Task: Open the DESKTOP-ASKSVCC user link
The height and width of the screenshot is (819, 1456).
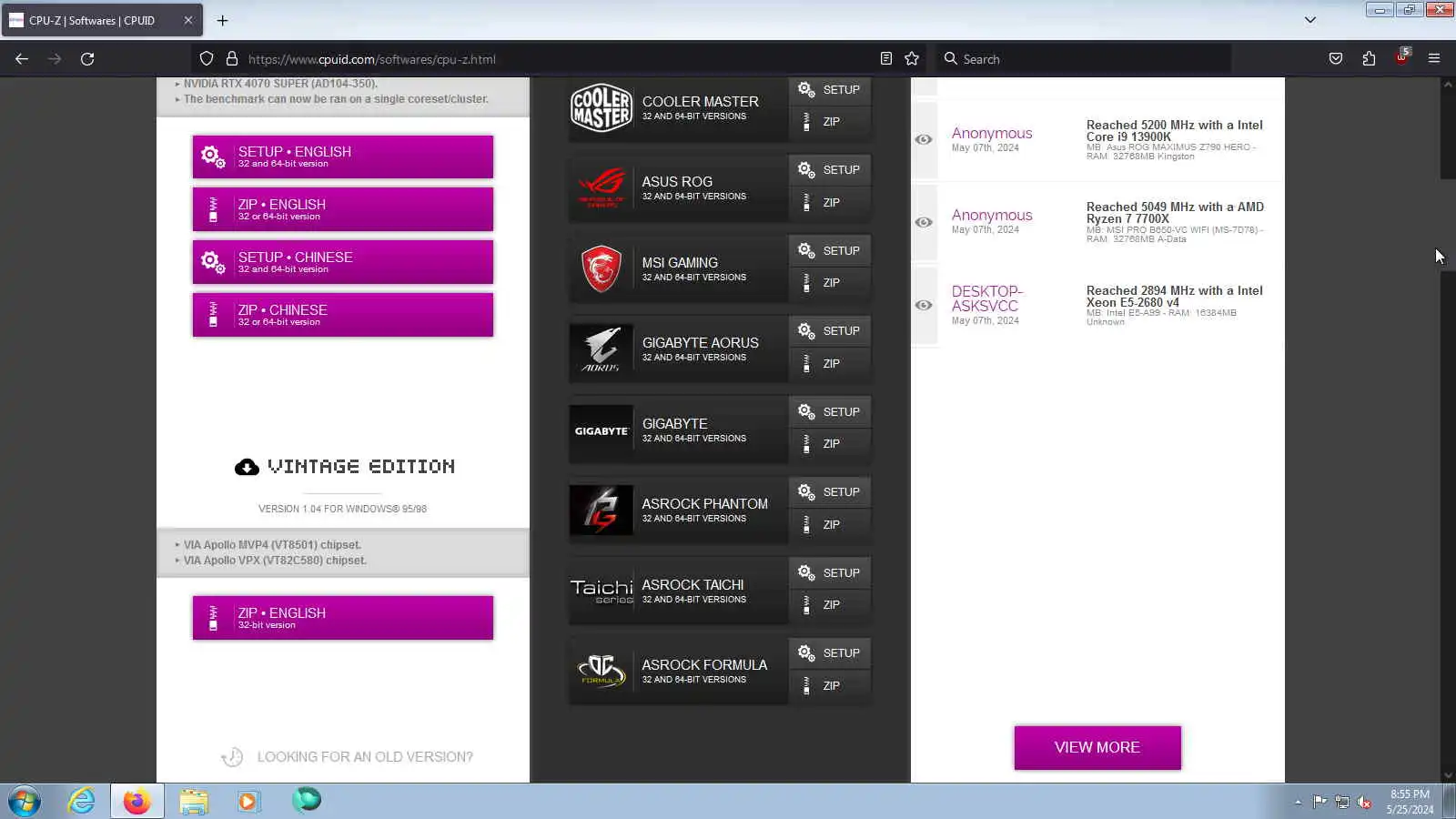Action: pyautogui.click(x=987, y=298)
